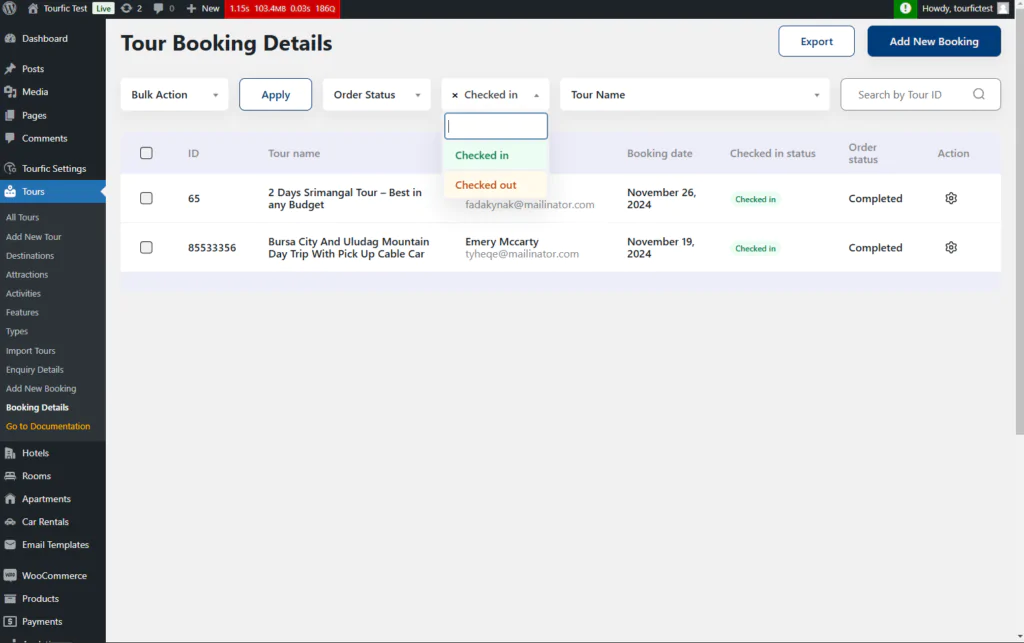This screenshot has height=643, width=1024.
Task: Open Go to Documentation link
Action: [48, 426]
